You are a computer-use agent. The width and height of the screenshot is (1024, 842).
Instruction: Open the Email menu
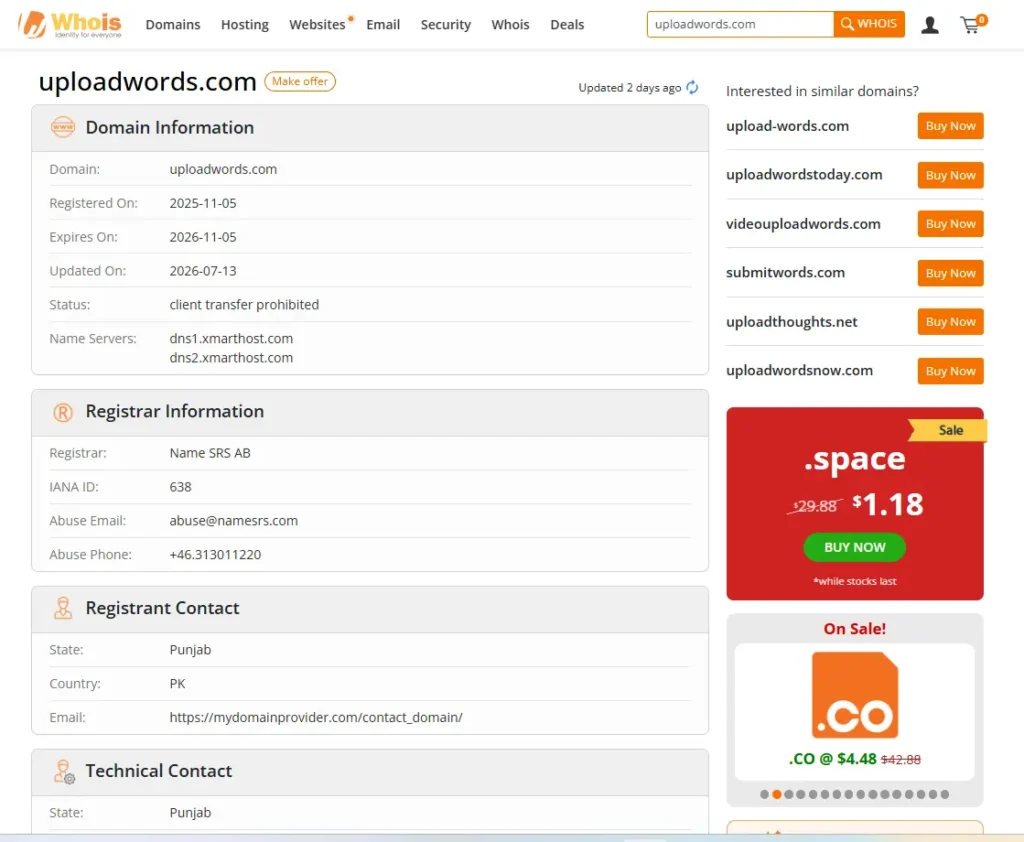(383, 25)
